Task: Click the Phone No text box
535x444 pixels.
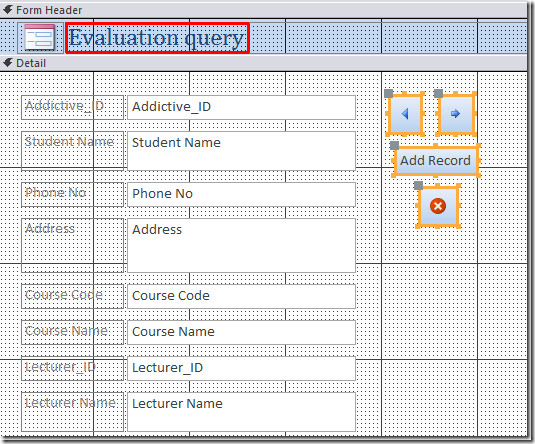Action: (241, 195)
